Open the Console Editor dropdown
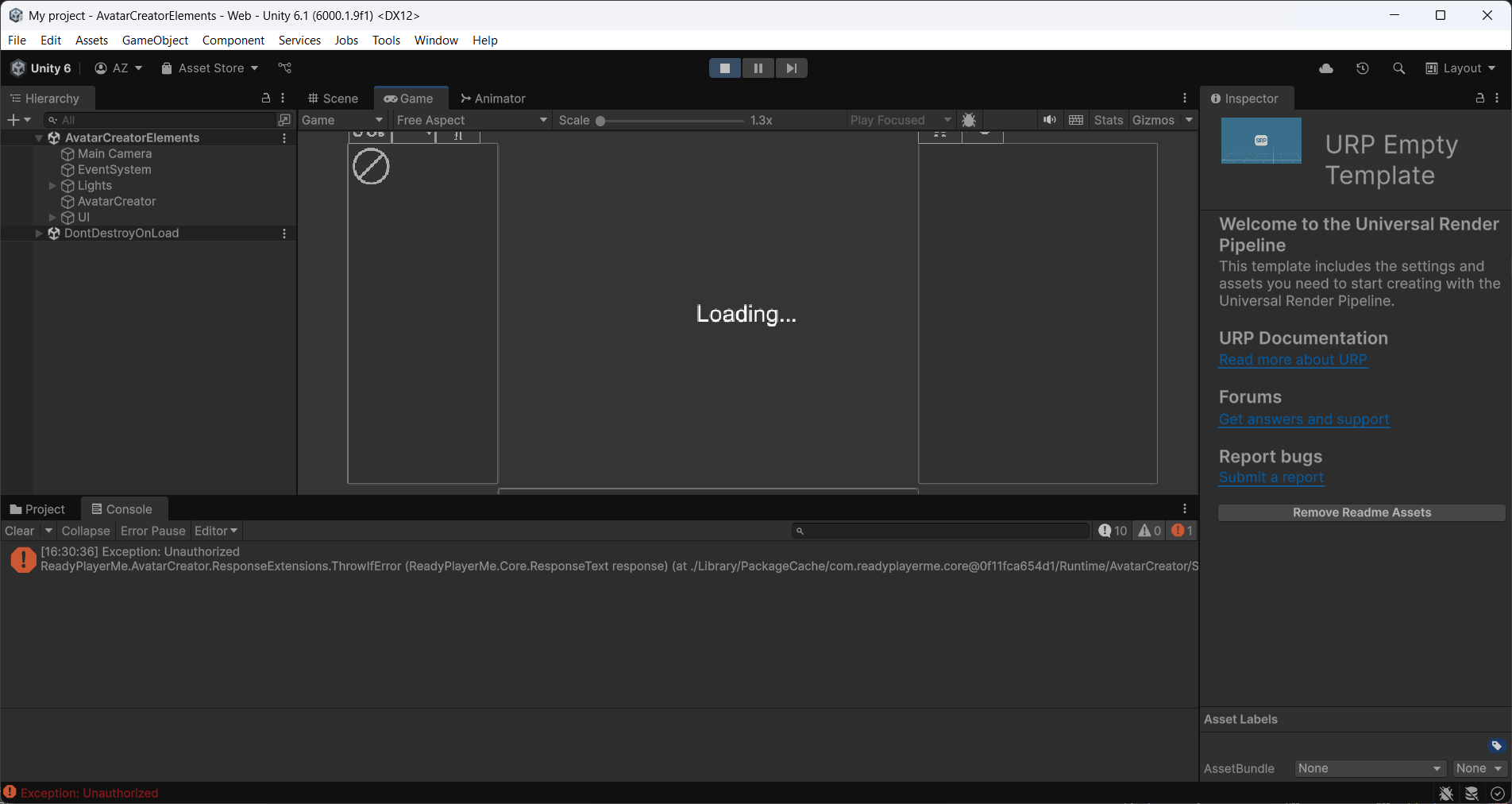The height and width of the screenshot is (804, 1512). [216, 531]
